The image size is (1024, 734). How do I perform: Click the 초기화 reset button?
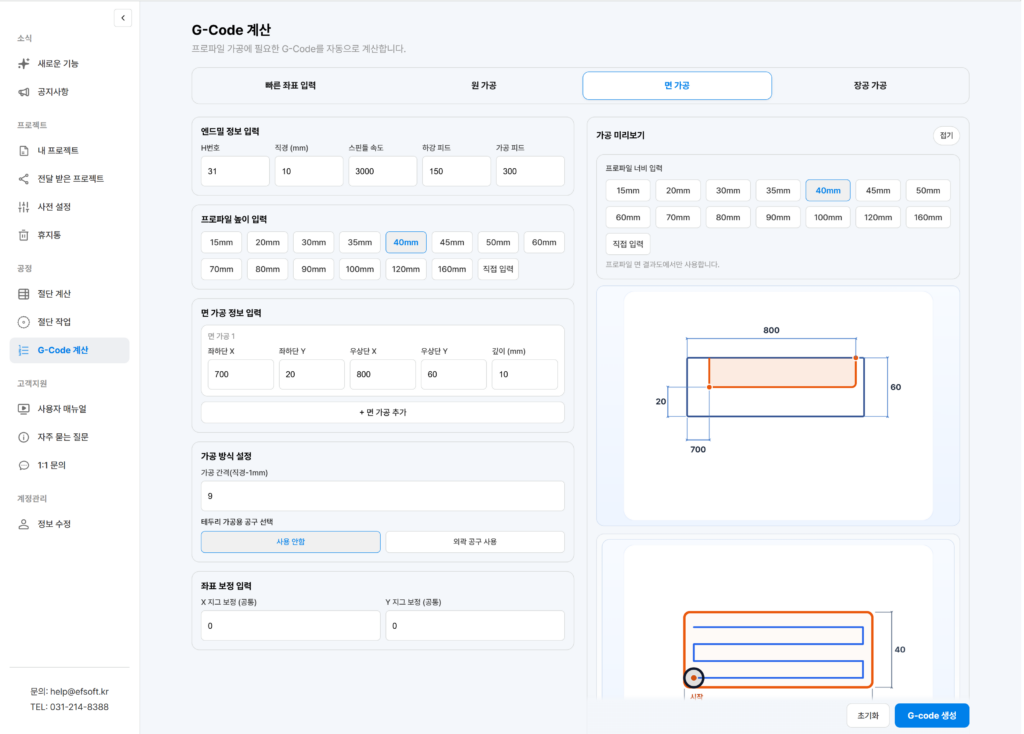coord(868,716)
